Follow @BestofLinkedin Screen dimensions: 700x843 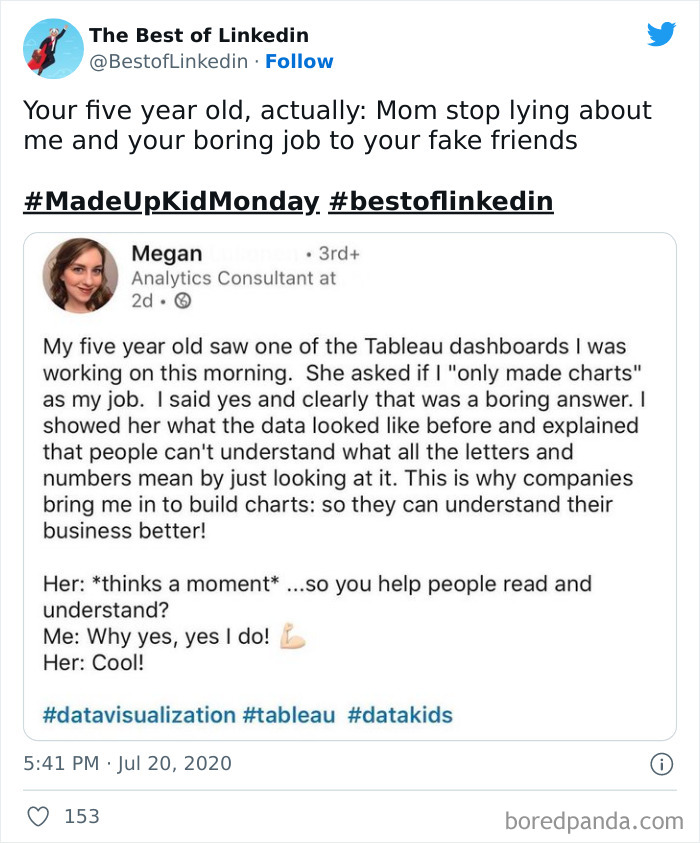click(x=300, y=61)
